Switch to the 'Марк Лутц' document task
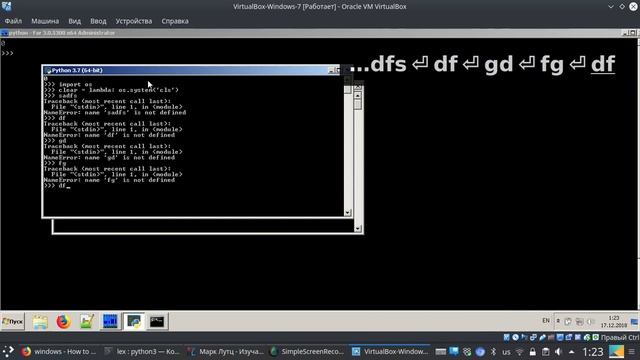The image size is (640, 360). point(225,351)
